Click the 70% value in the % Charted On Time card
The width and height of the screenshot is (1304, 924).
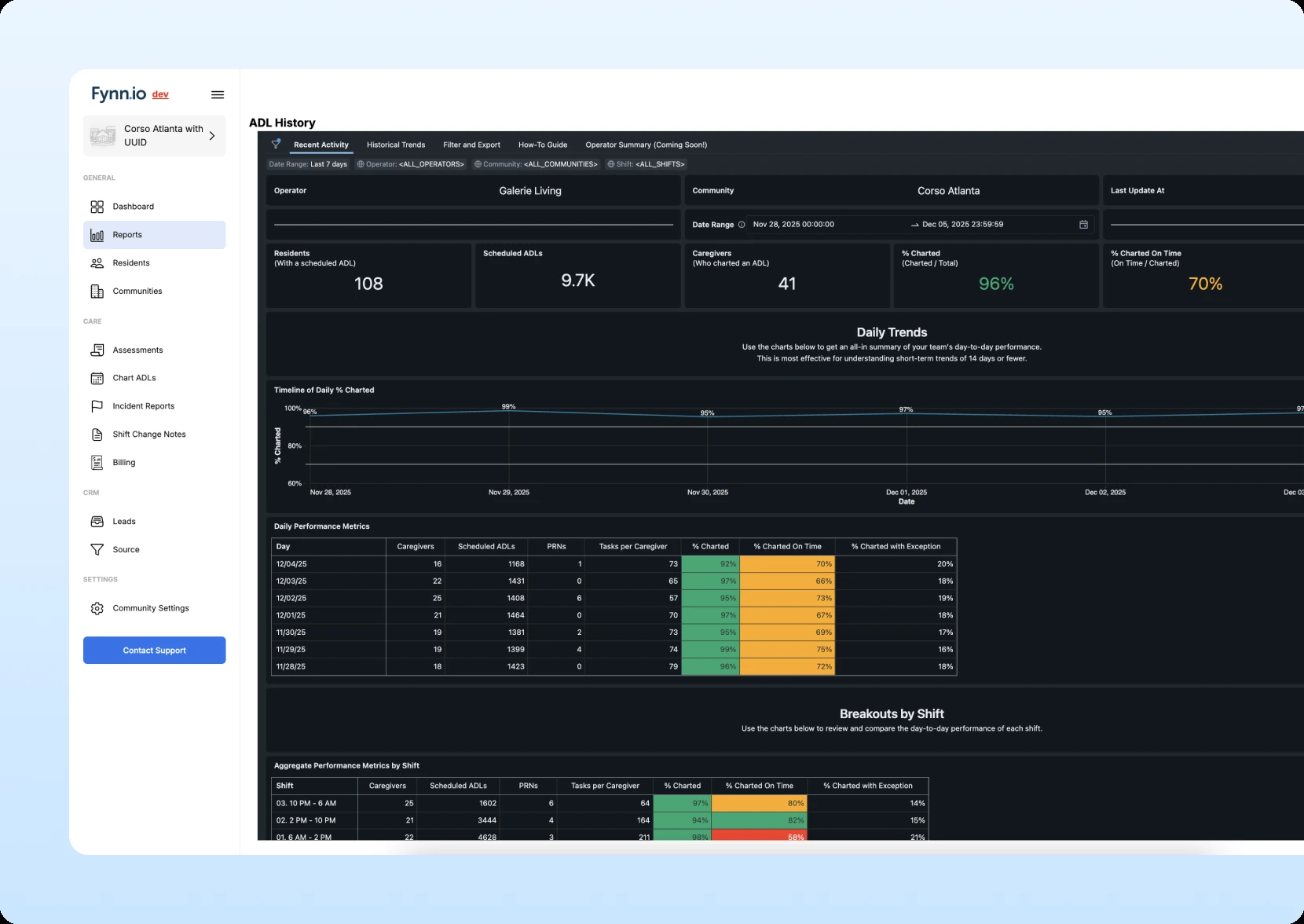coord(1205,284)
